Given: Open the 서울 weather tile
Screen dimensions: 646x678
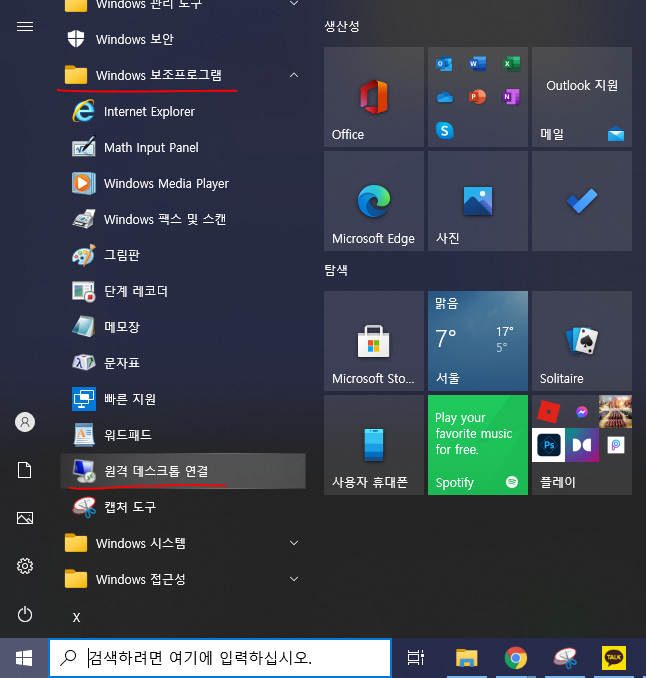Looking at the screenshot, I should tap(478, 341).
